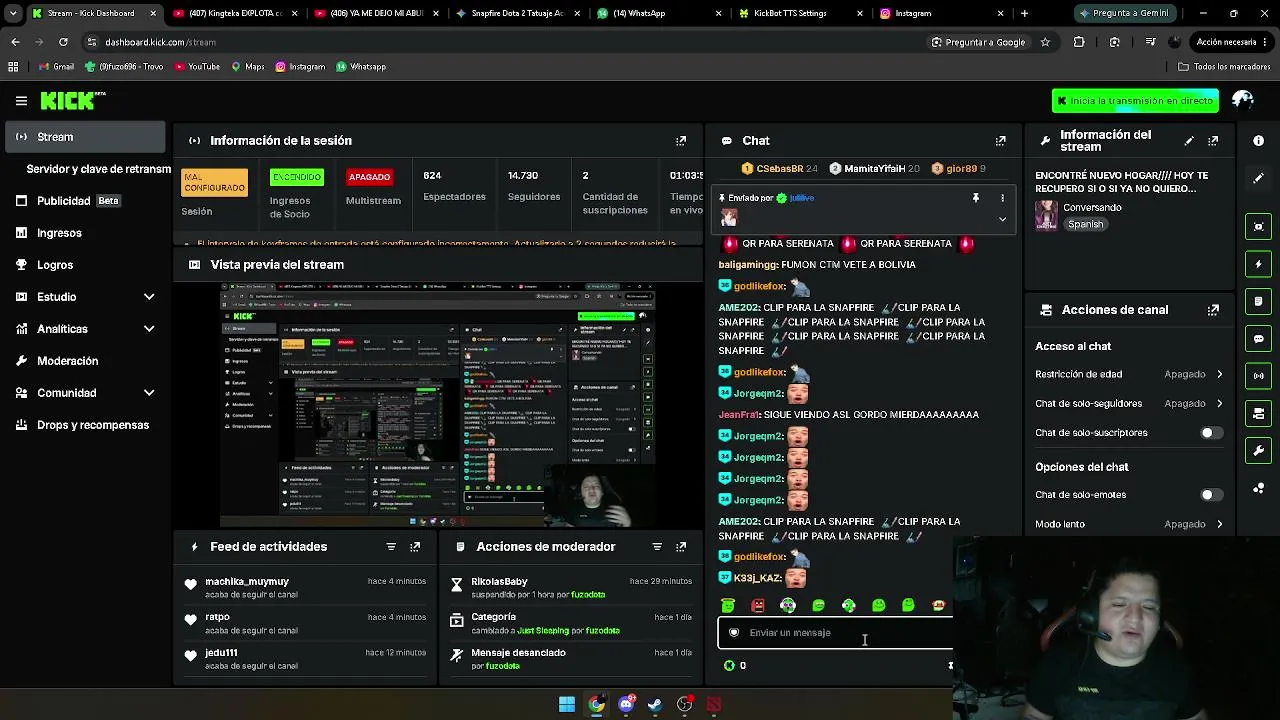Open Servidor y clave de retransmisión
This screenshot has height=720, width=1280.
pyautogui.click(x=98, y=169)
